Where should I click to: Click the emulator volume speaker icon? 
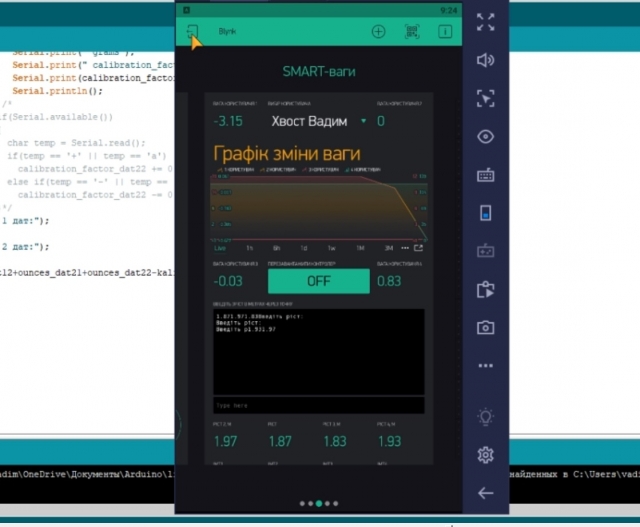click(x=485, y=60)
